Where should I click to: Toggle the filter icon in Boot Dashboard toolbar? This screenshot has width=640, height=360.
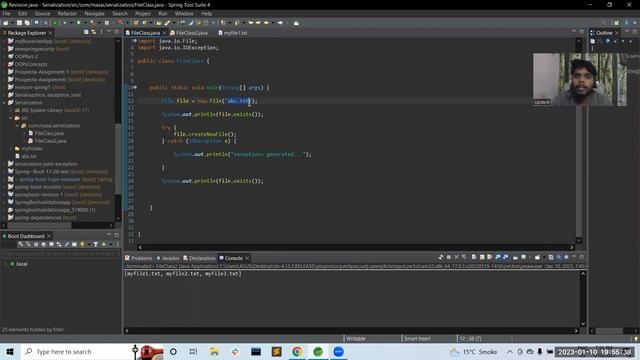point(96,244)
